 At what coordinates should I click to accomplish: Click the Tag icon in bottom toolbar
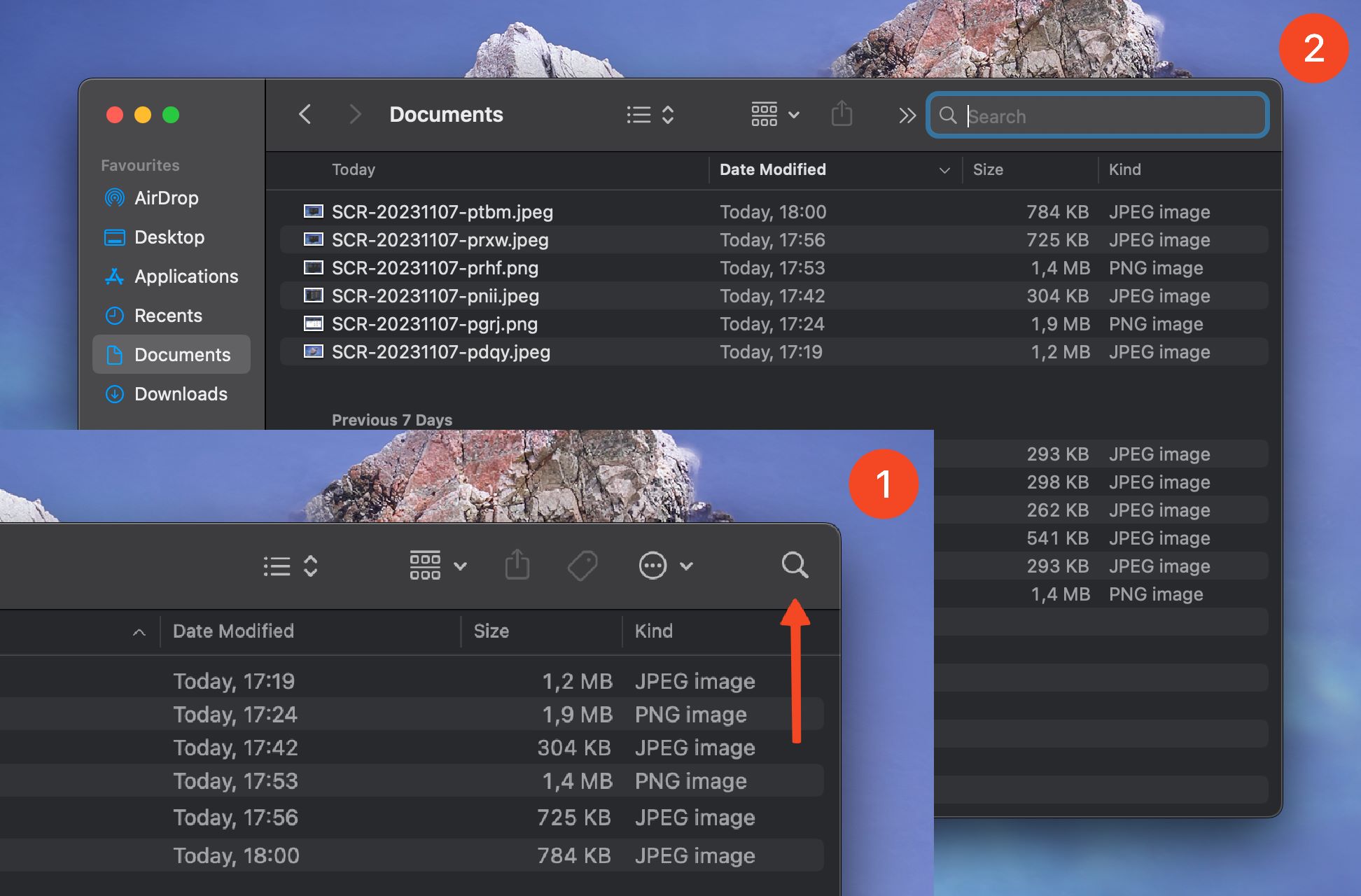coord(581,566)
